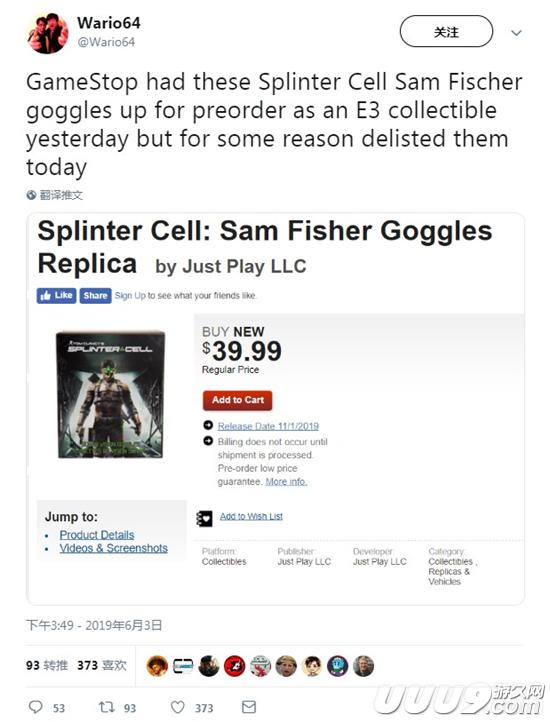Click the Release Date 11/1/2019 link
The width and height of the screenshot is (550, 722).
click(268, 426)
